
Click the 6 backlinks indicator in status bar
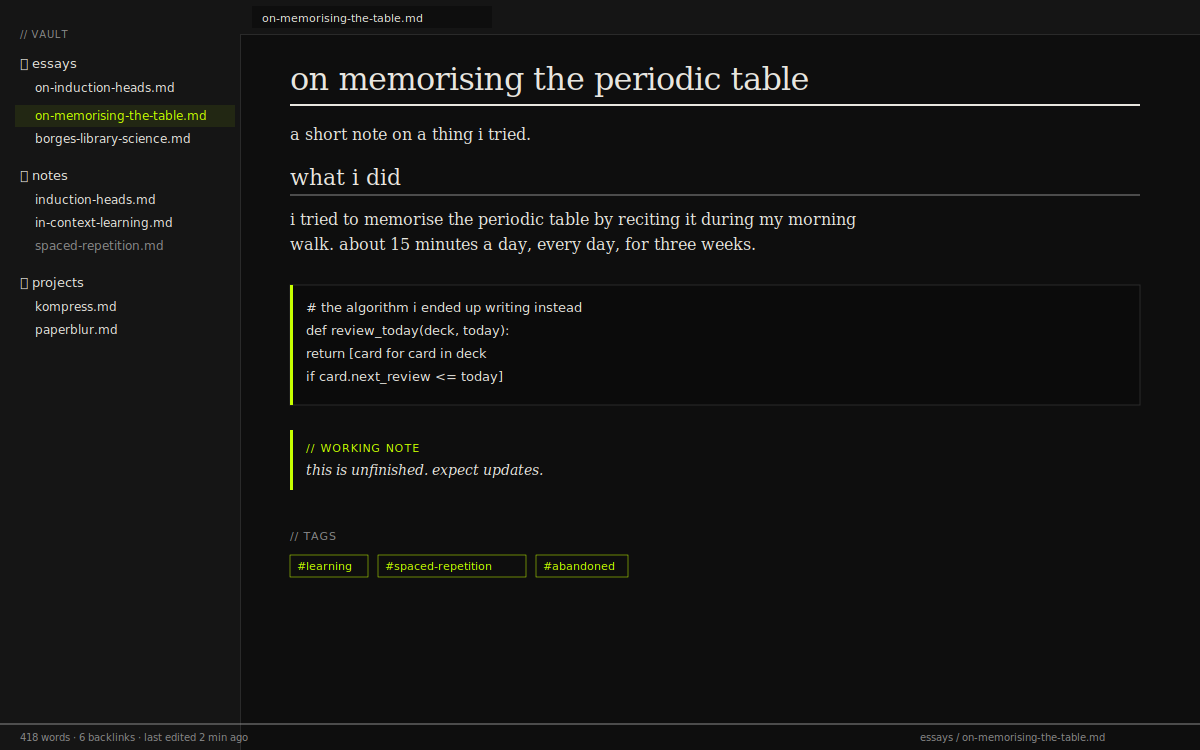click(105, 737)
